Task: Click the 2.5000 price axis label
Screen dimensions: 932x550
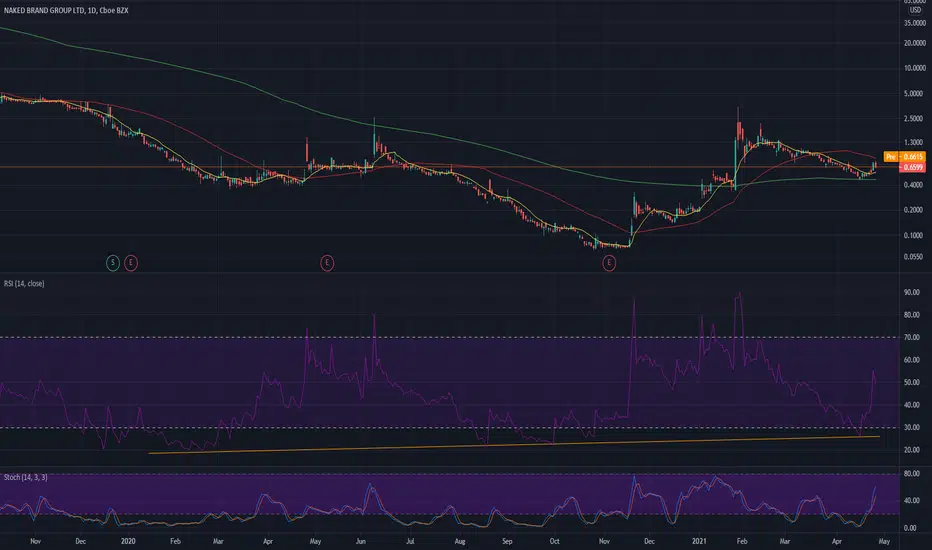Action: (914, 118)
